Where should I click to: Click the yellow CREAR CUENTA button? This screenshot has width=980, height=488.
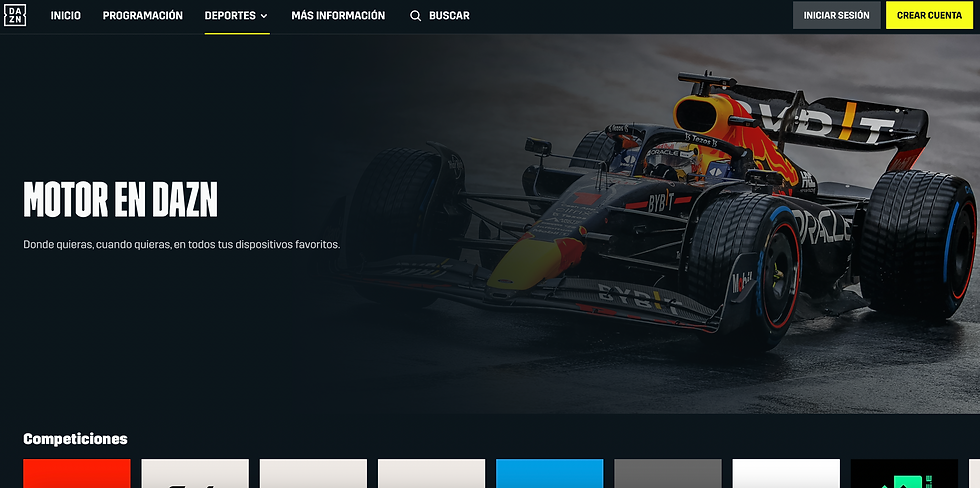929,15
